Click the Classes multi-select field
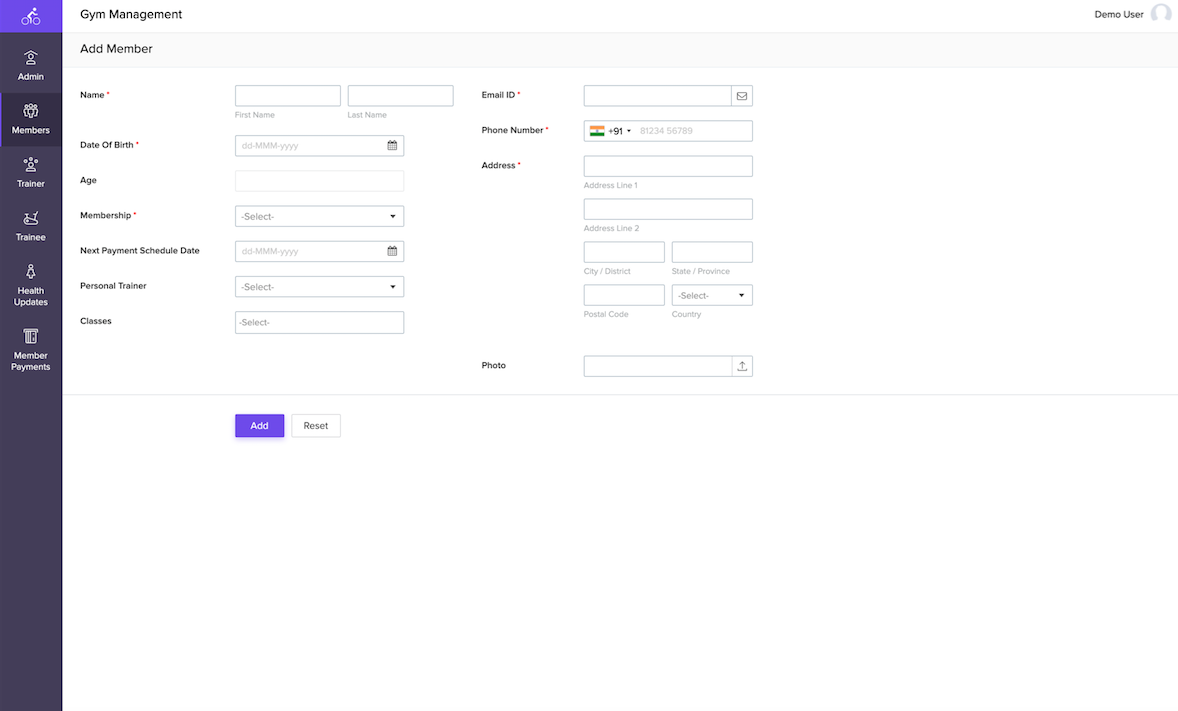This screenshot has width=1178, height=711. [319, 322]
